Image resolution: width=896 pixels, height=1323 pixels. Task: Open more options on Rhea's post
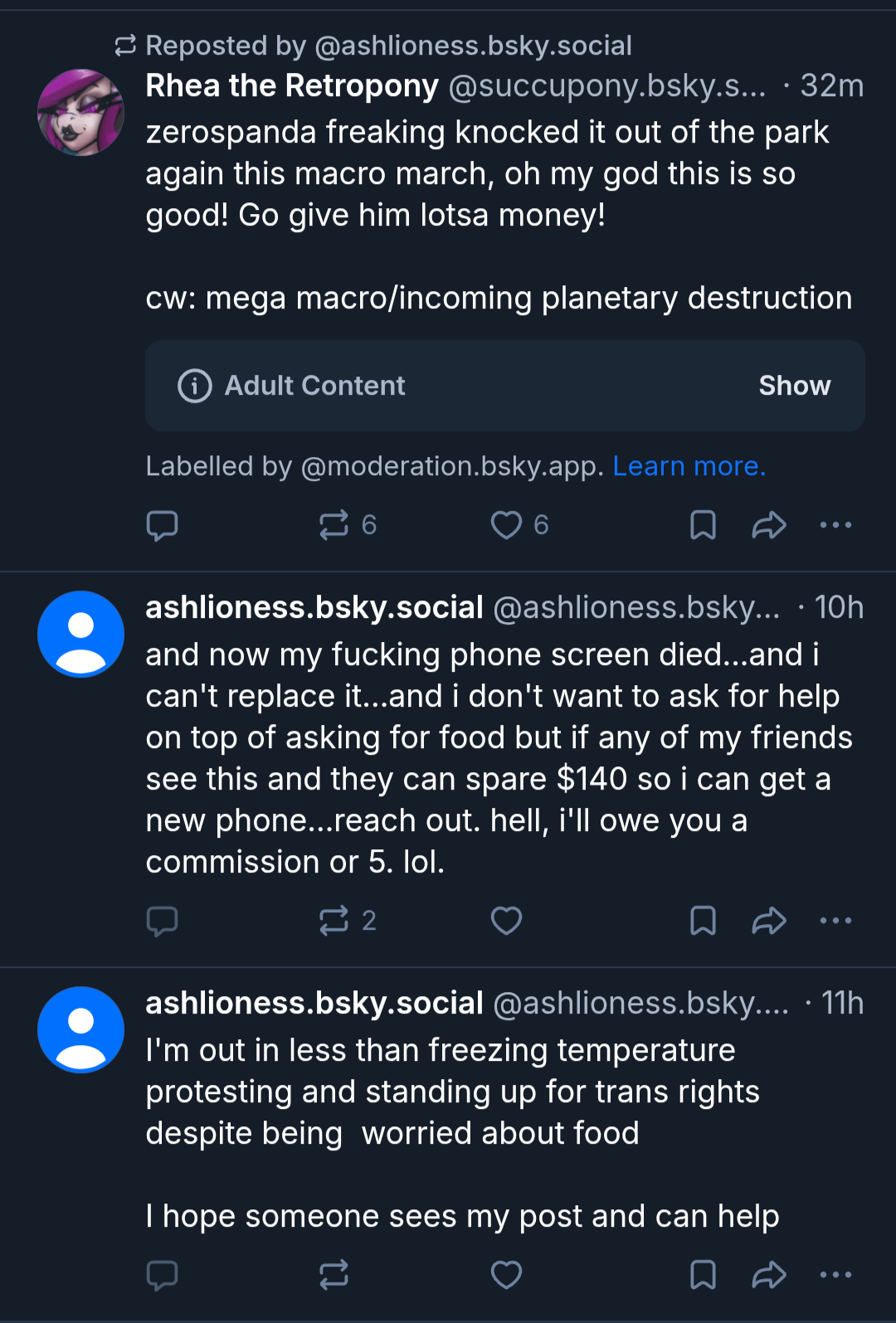click(835, 525)
